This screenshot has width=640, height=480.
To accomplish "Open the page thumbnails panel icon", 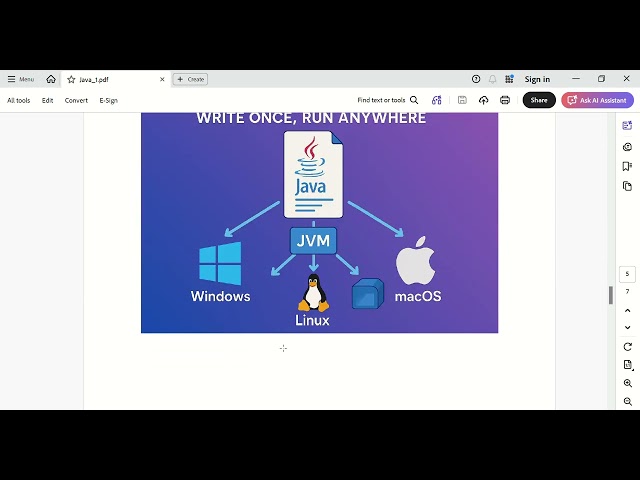I will pos(627,186).
